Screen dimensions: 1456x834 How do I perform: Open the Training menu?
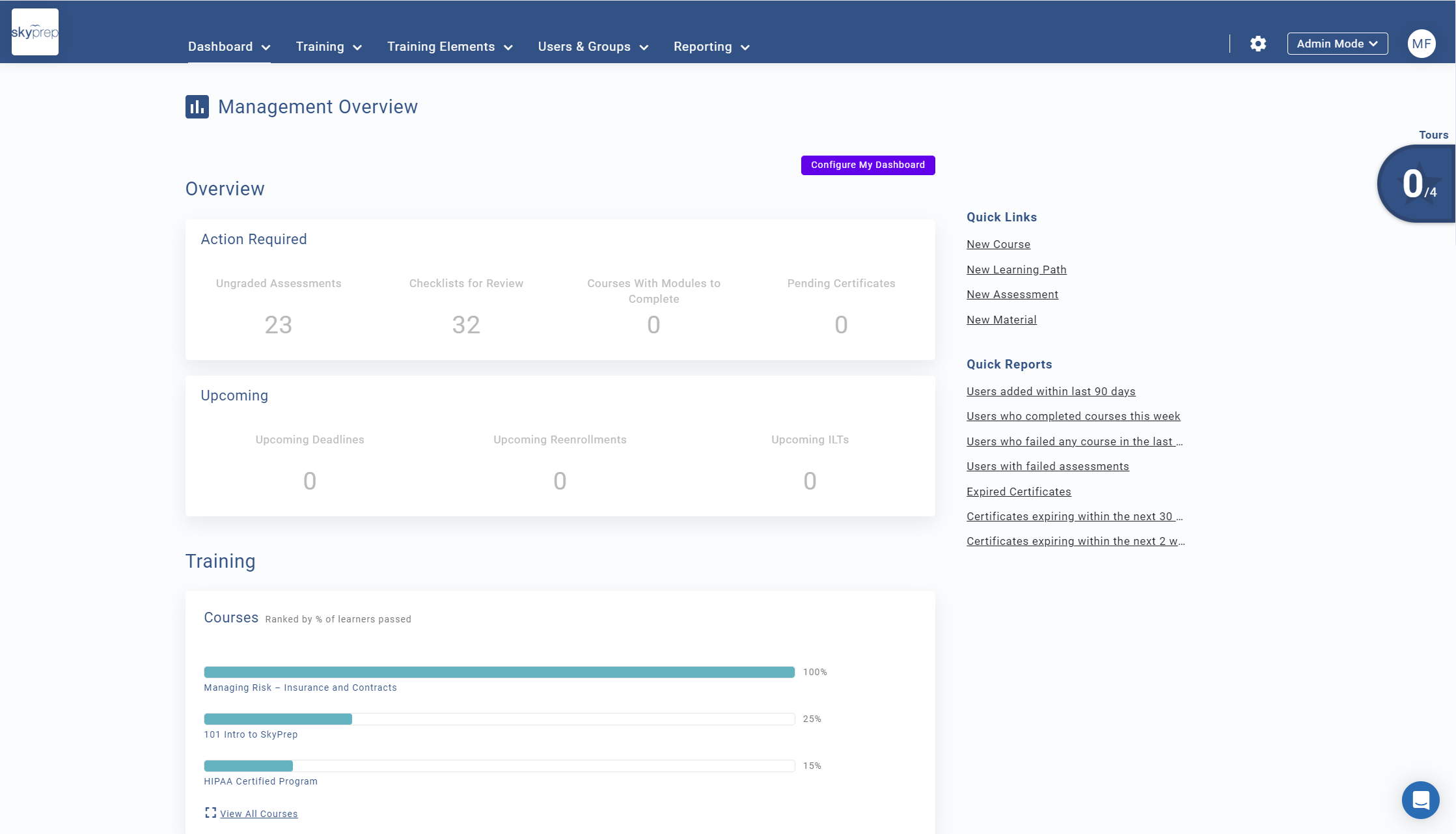[328, 47]
